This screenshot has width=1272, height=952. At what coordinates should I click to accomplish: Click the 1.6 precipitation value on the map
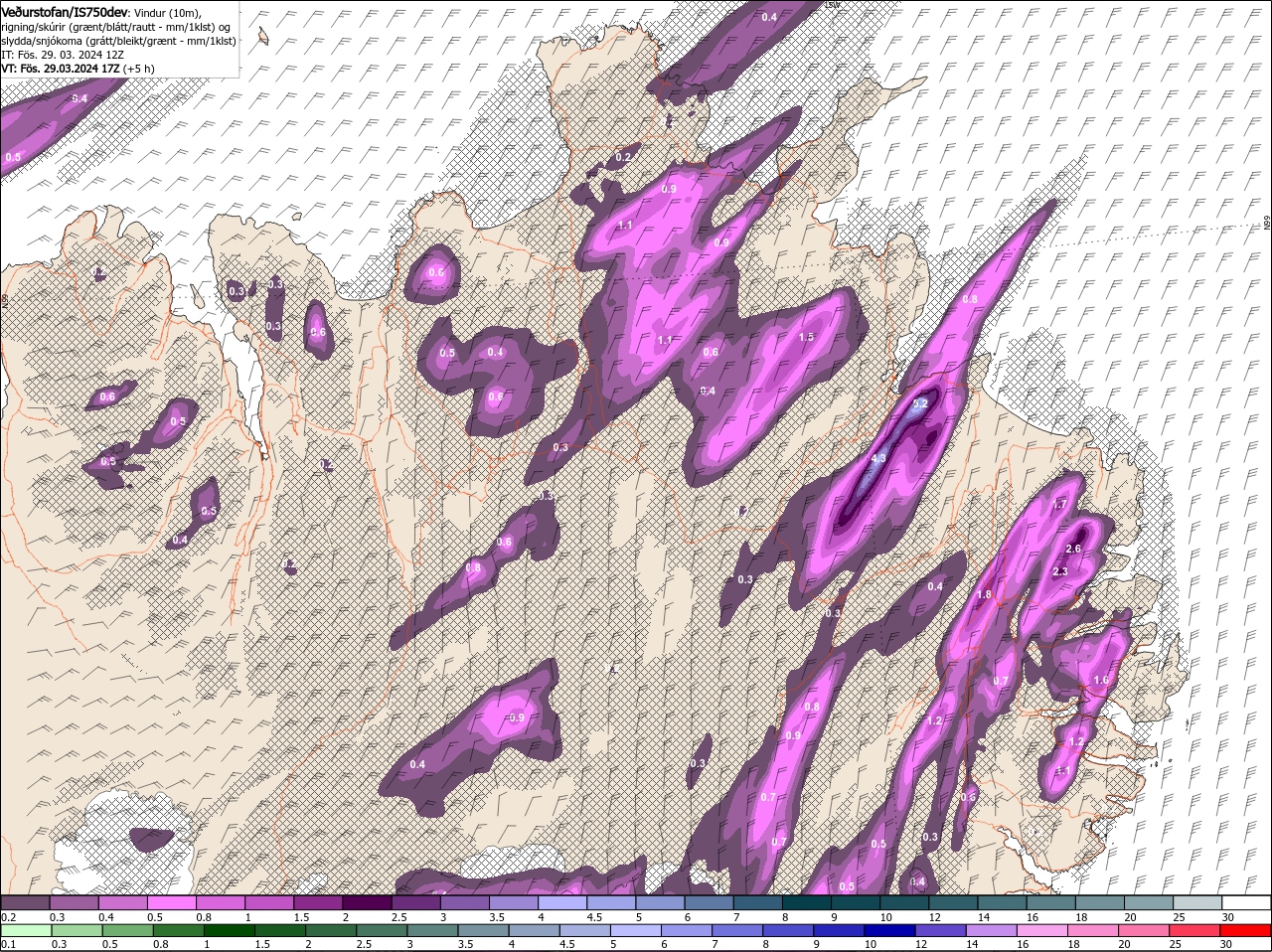[x=1101, y=681]
